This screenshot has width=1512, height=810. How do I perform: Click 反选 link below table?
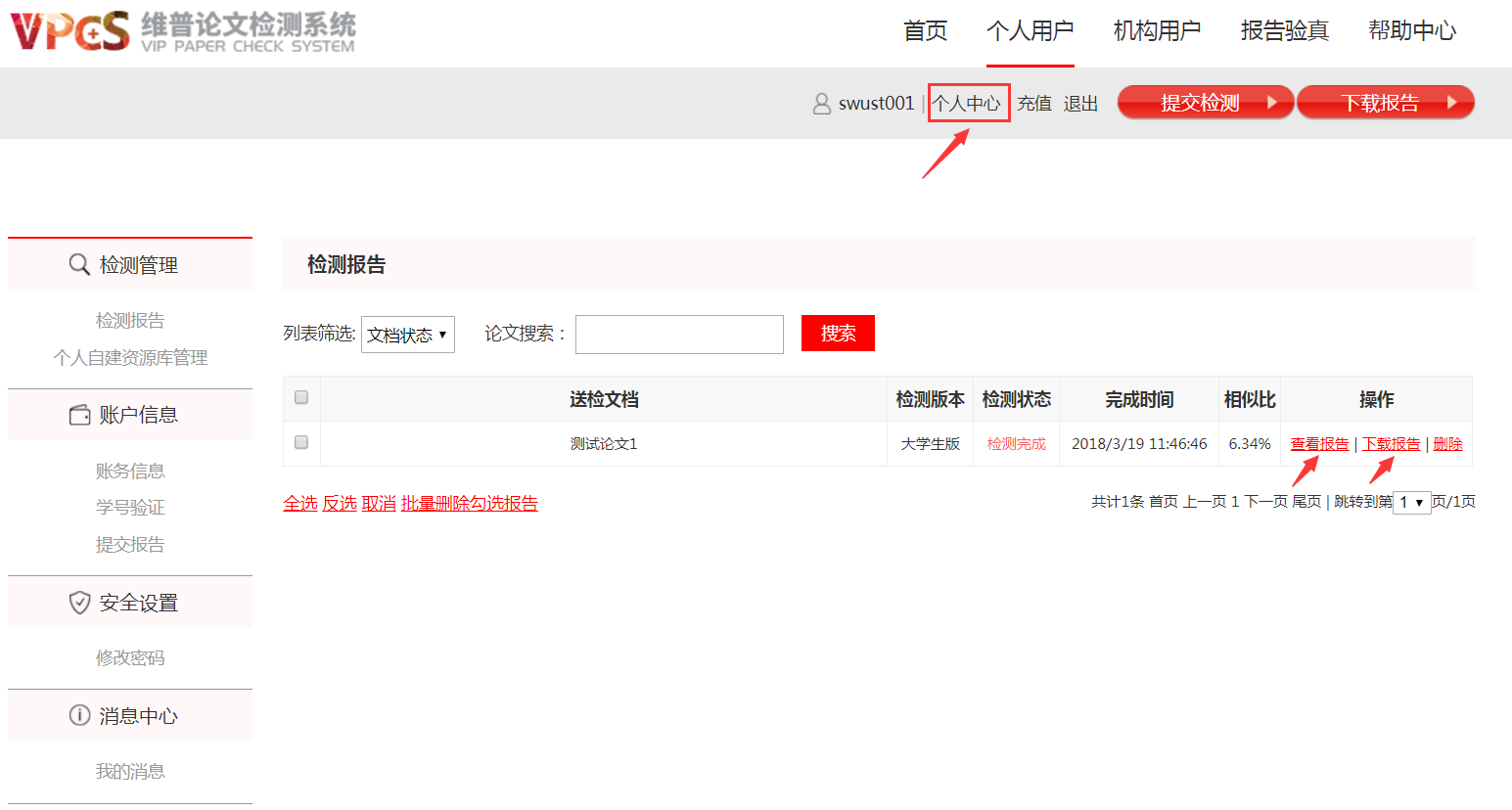340,503
